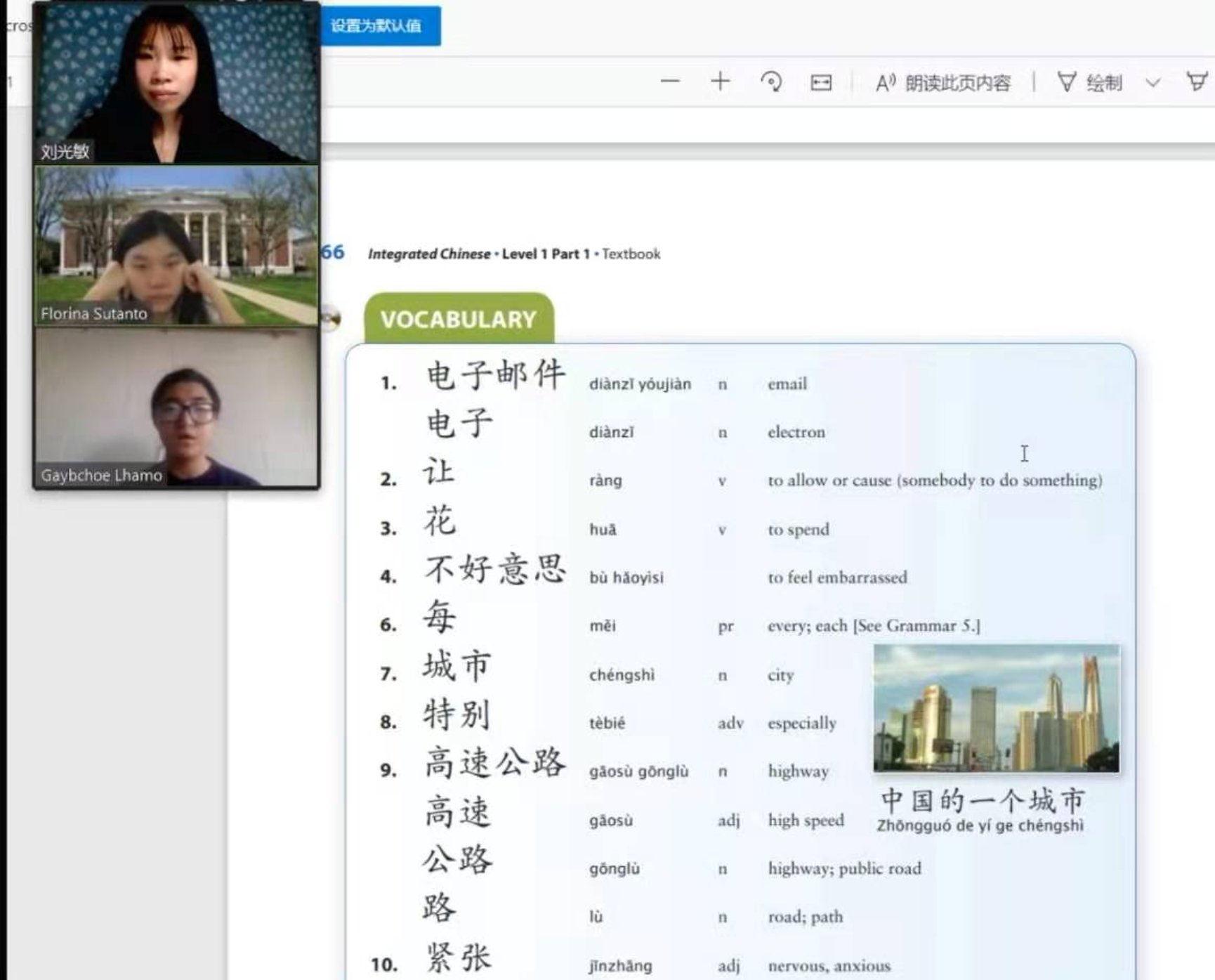Click the zoom in plus icon
Viewport: 1215px width, 980px height.
point(720,81)
